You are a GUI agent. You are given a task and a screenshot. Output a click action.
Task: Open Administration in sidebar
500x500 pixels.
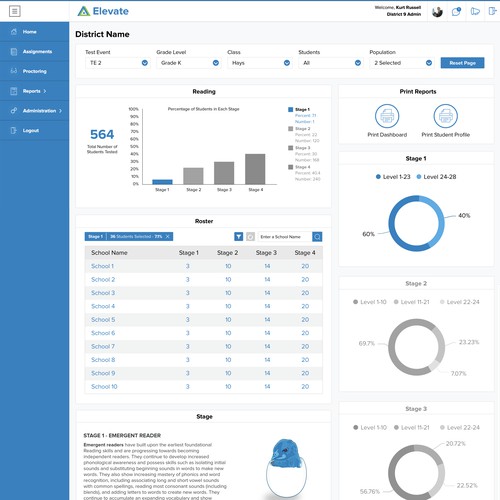point(35,111)
